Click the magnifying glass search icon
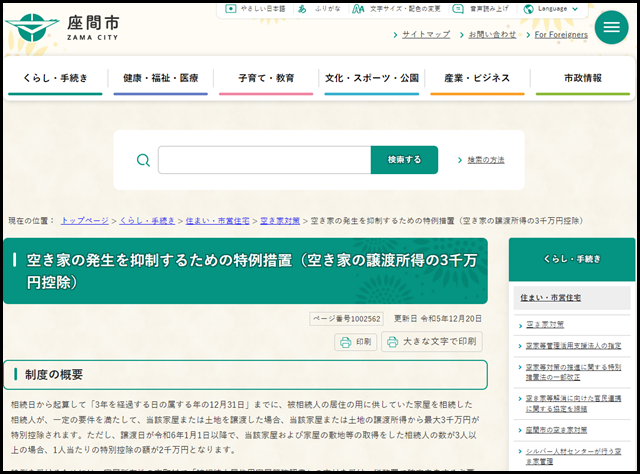 (x=143, y=160)
